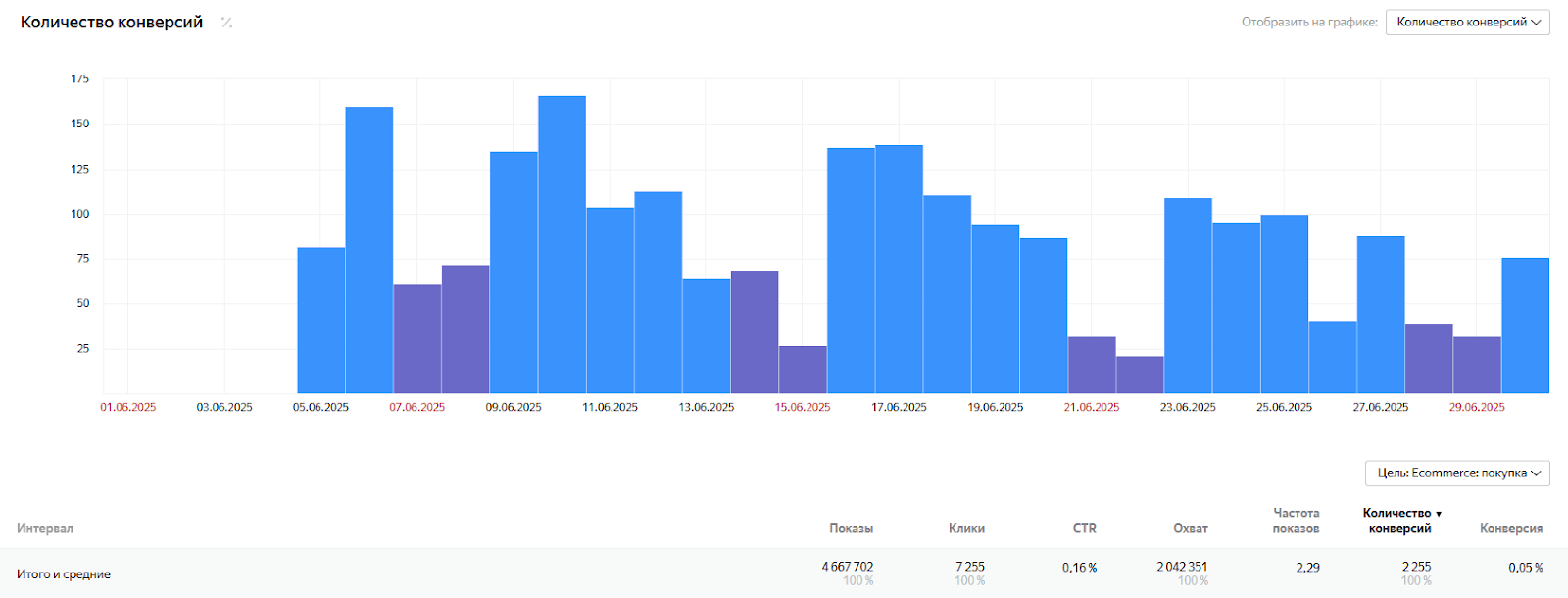The image size is (1568, 598).
Task: Select the chart bar for 13.06.2025
Action: pos(707,336)
